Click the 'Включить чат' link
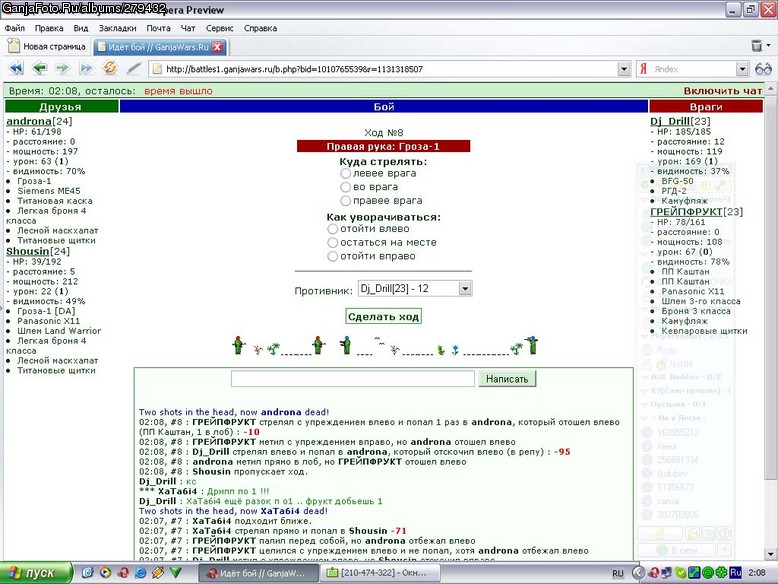778x584 pixels. (x=722, y=91)
